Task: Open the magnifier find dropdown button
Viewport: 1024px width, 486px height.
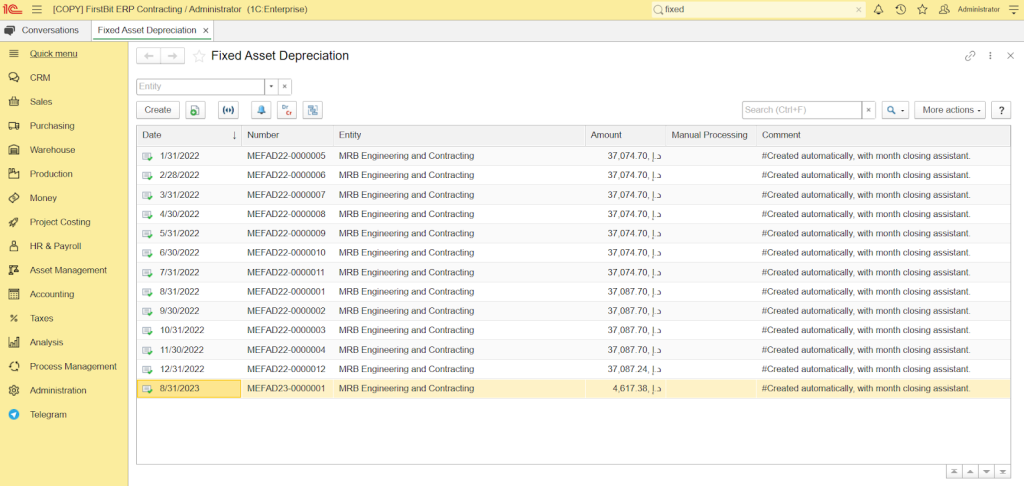Action: pyautogui.click(x=895, y=110)
